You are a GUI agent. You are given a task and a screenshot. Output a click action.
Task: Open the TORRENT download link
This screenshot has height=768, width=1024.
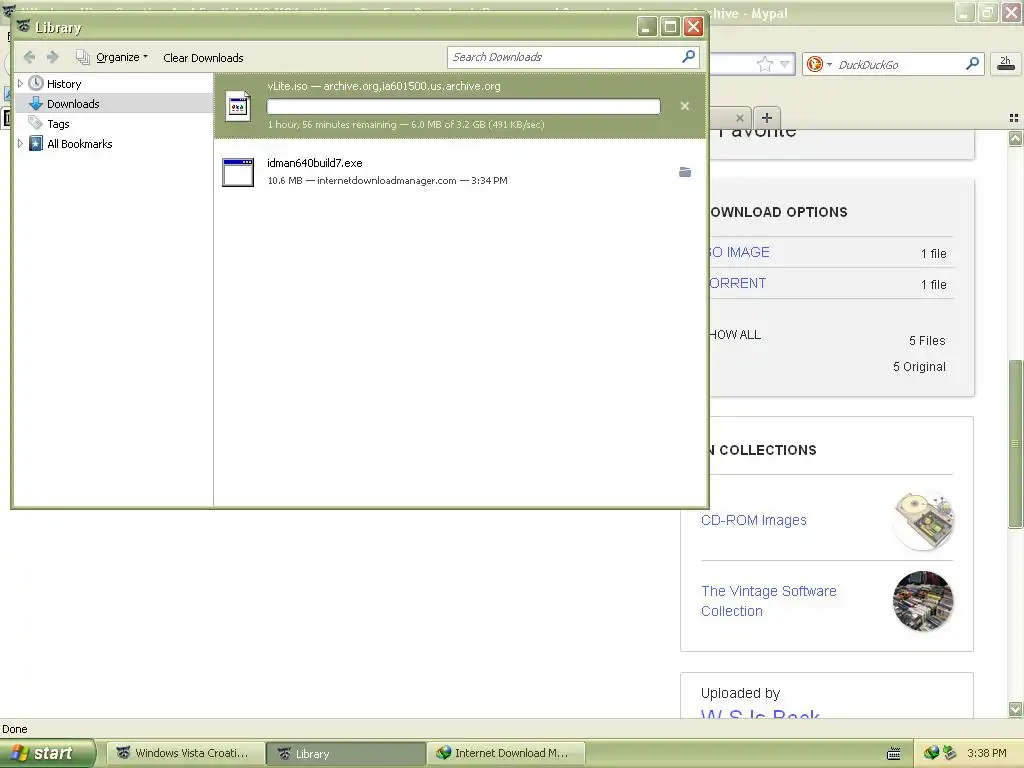click(738, 283)
